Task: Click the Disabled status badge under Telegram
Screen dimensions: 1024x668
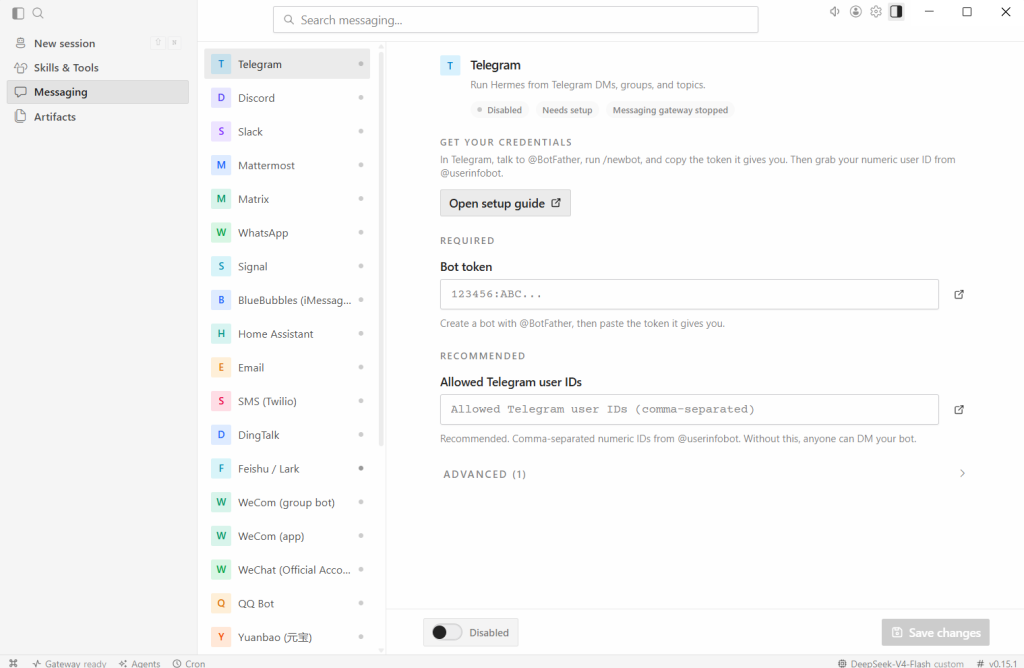Action: 500,110
